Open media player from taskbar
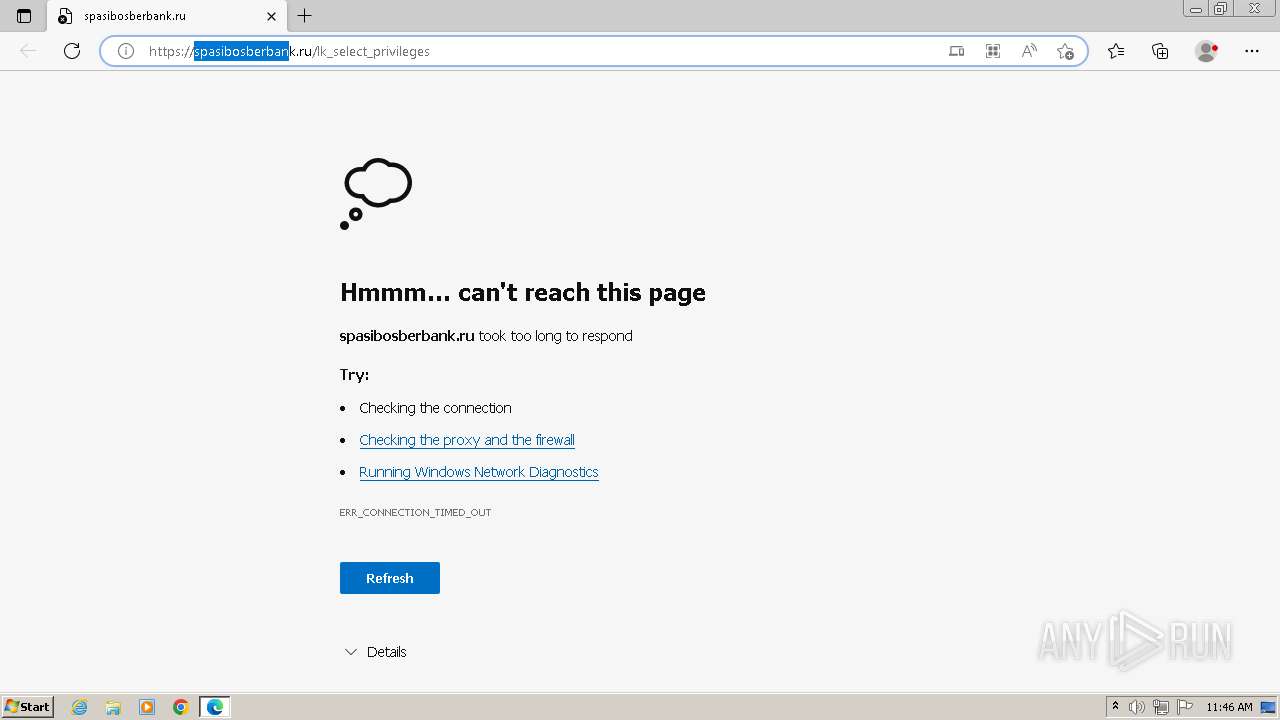This screenshot has height=720, width=1280. coord(147,707)
